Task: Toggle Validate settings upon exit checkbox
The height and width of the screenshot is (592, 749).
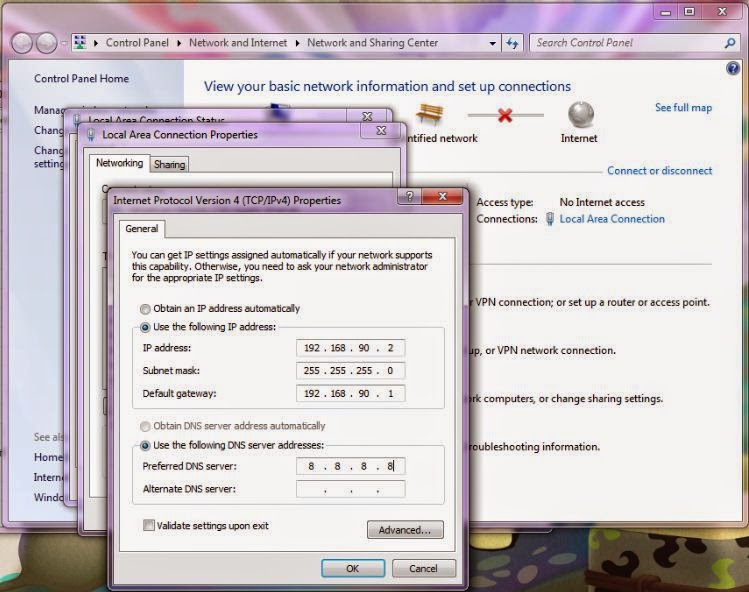Action: tap(149, 526)
